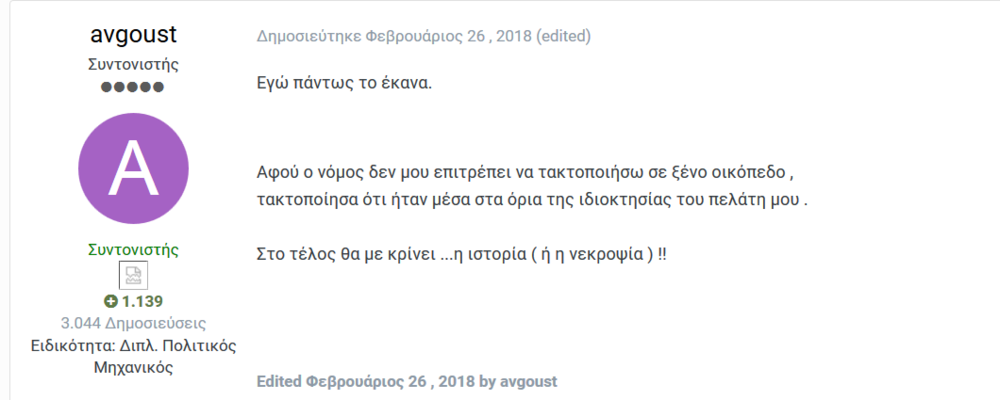Click the footer date Φεβρουάριος 26, 2018

(389, 382)
